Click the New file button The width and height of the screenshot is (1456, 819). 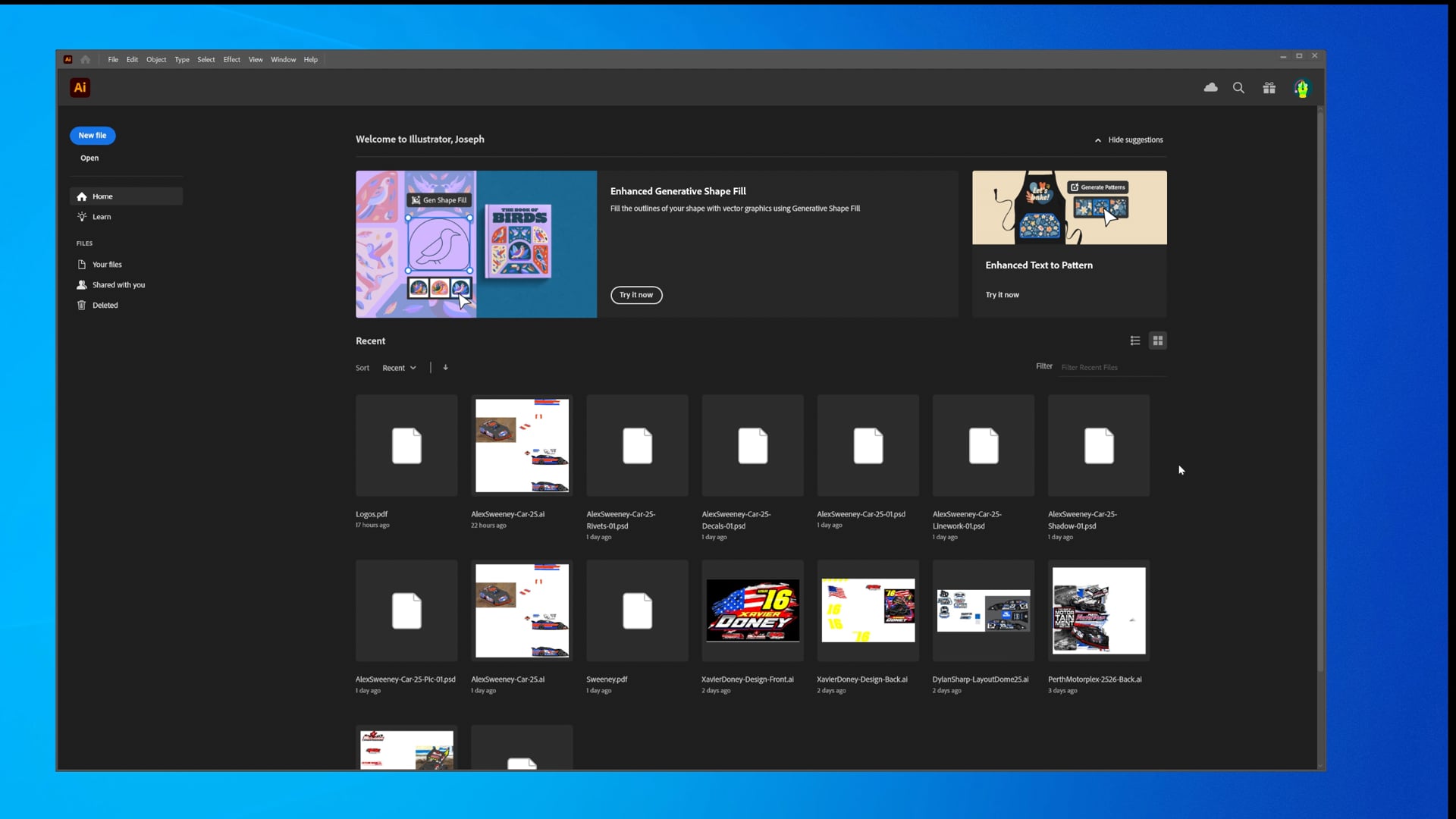(93, 135)
